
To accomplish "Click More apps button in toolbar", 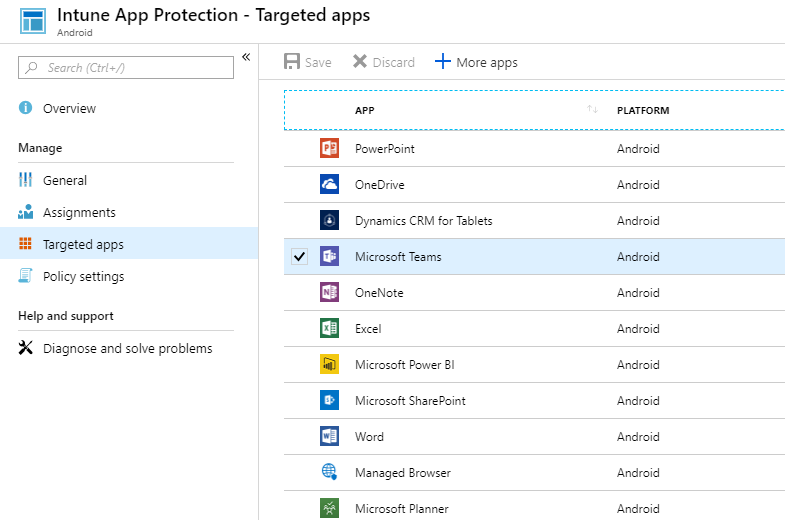I will pyautogui.click(x=476, y=62).
